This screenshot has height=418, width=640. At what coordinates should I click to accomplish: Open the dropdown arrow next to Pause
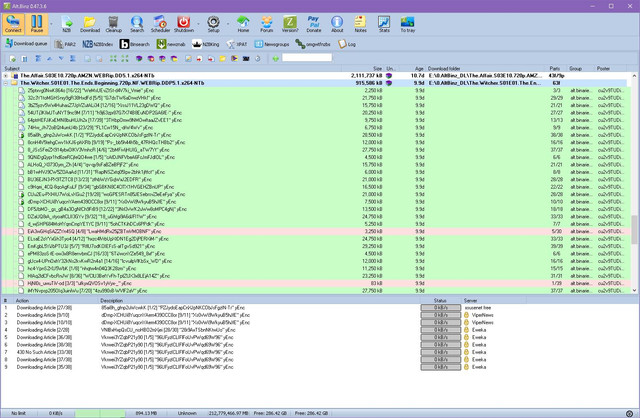[x=51, y=24]
